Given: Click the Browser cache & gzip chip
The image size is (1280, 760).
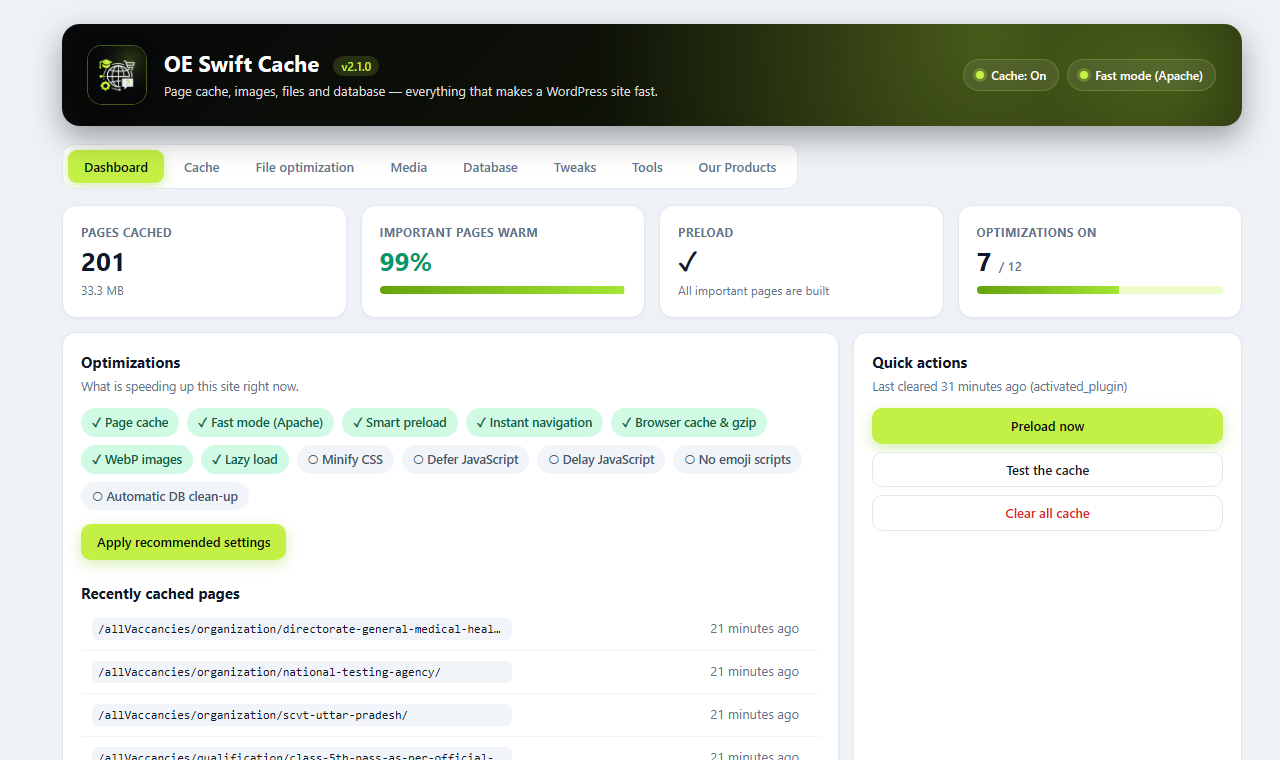Looking at the screenshot, I should click(x=689, y=422).
